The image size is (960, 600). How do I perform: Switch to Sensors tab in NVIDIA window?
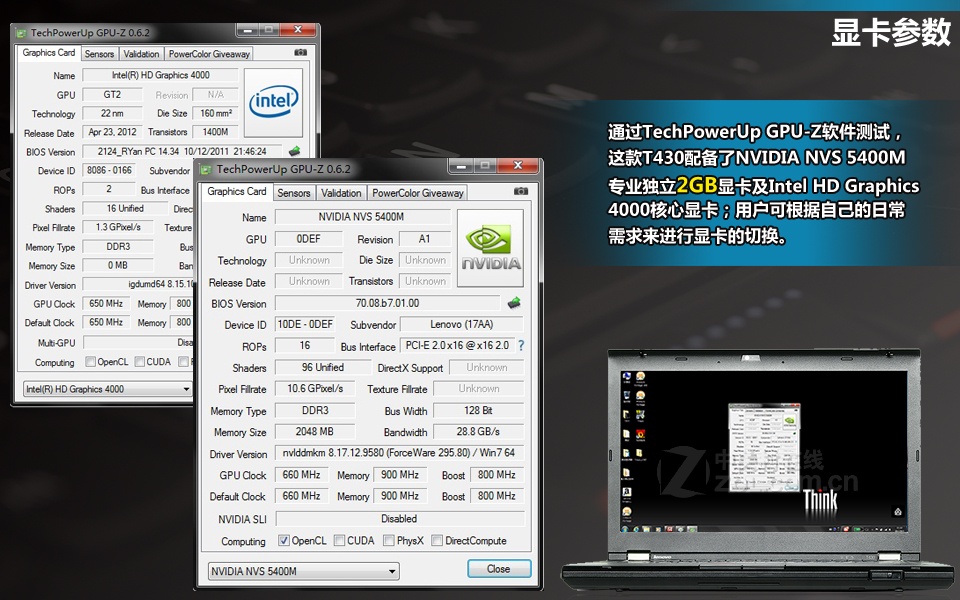294,193
